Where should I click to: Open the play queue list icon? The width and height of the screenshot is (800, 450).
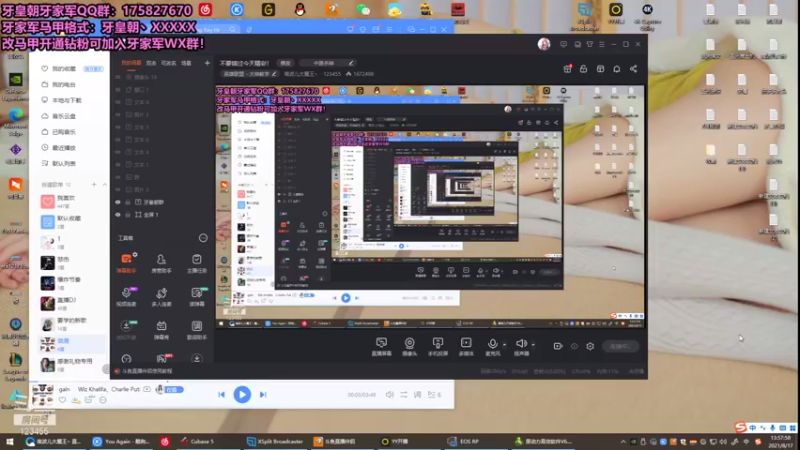434,394
